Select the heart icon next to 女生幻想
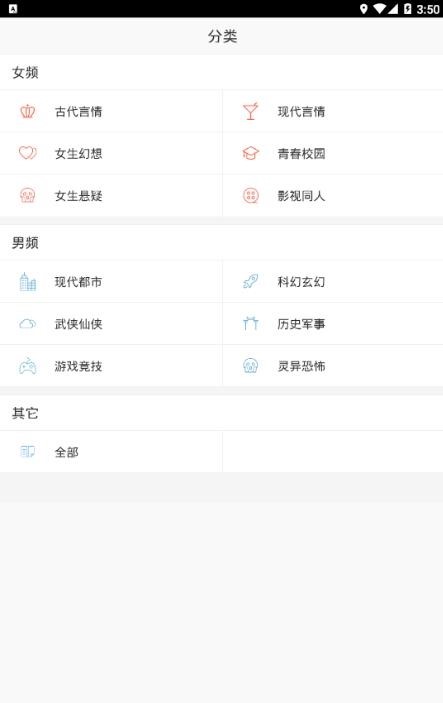443x703 pixels. pos(27,153)
